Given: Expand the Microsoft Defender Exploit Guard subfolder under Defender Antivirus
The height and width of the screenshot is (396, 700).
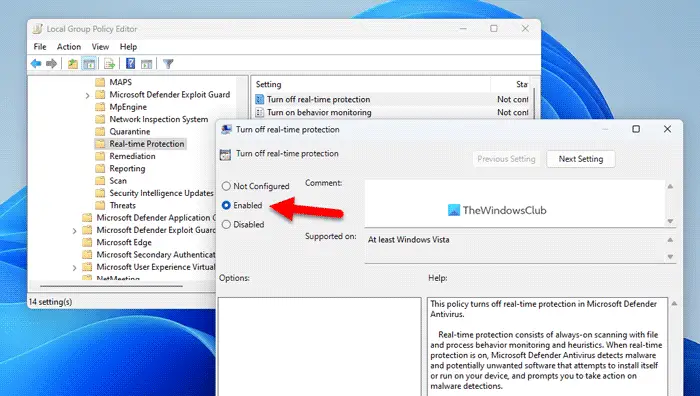Looking at the screenshot, I should pos(88,95).
